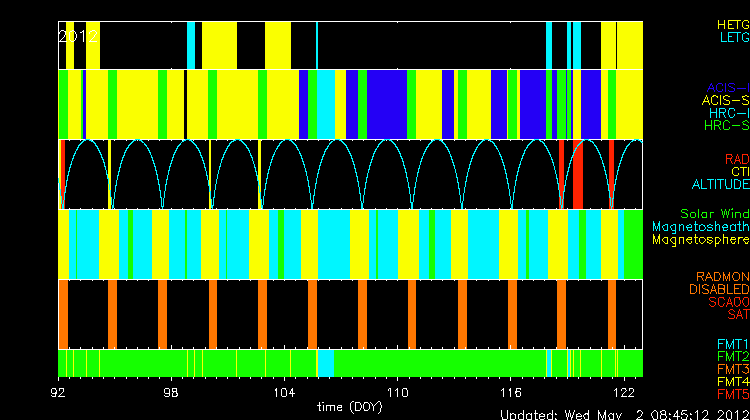
Task: Select the RADMON legend label
Action: (x=722, y=276)
